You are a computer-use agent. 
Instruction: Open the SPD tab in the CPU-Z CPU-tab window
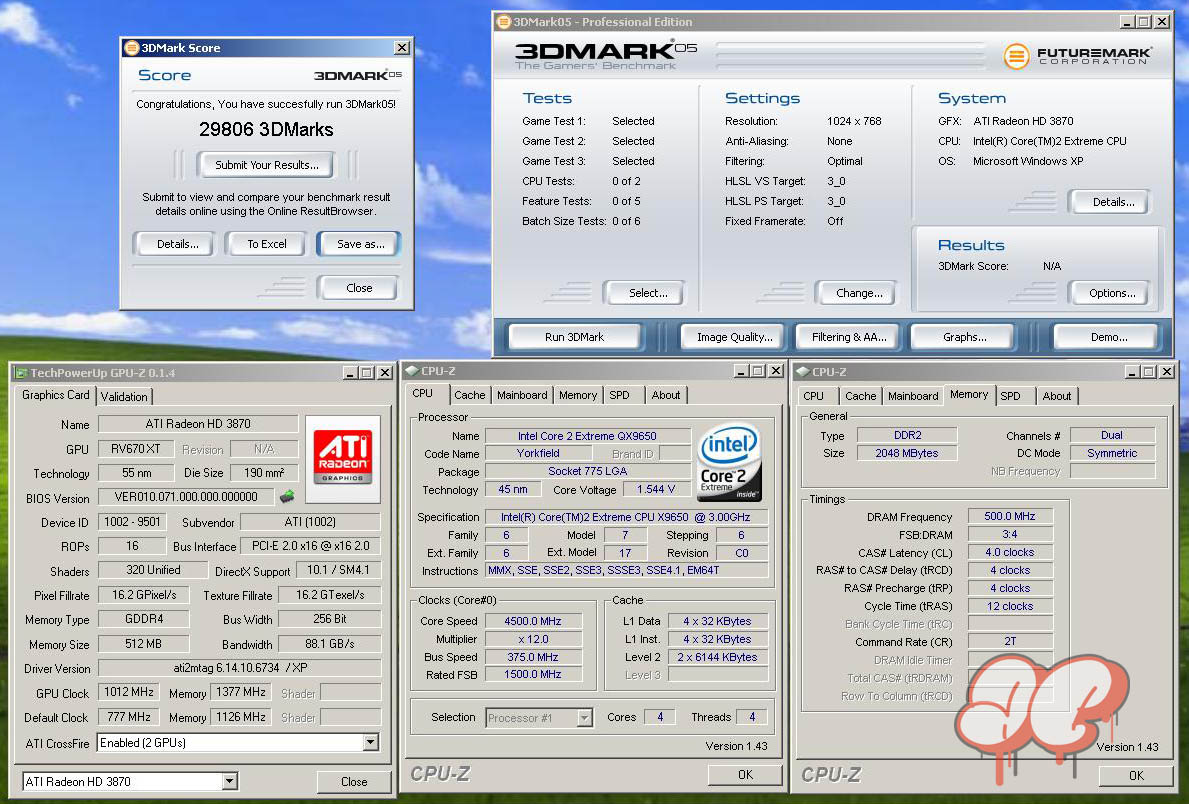pos(620,395)
